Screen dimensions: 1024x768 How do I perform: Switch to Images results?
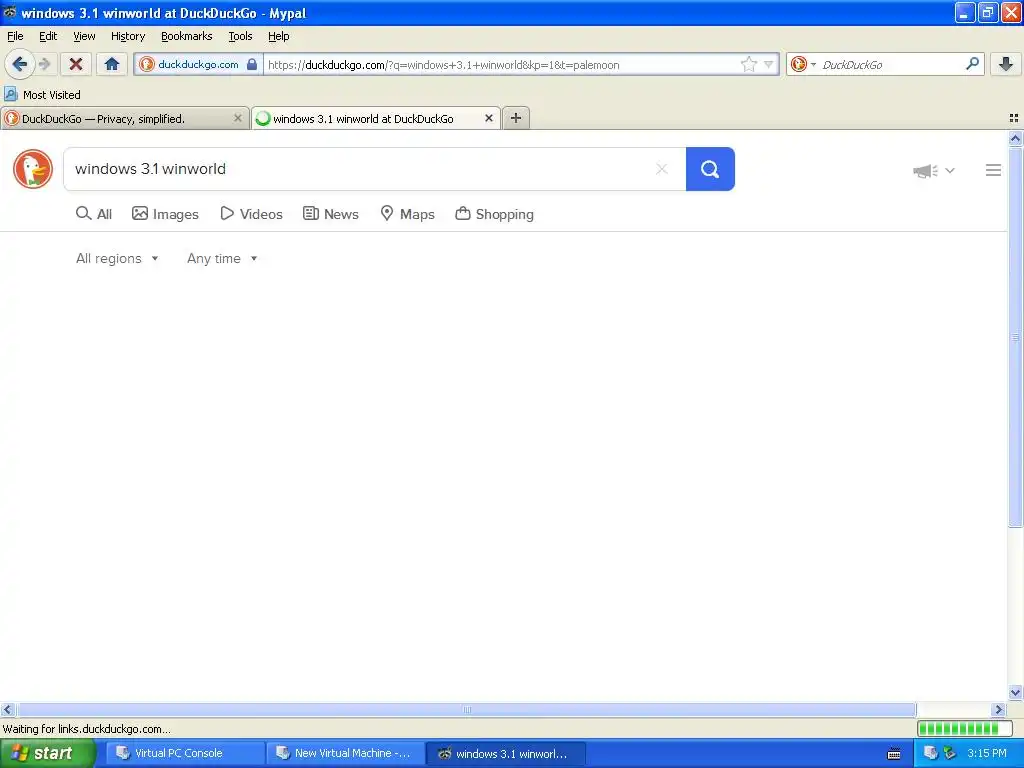[165, 214]
